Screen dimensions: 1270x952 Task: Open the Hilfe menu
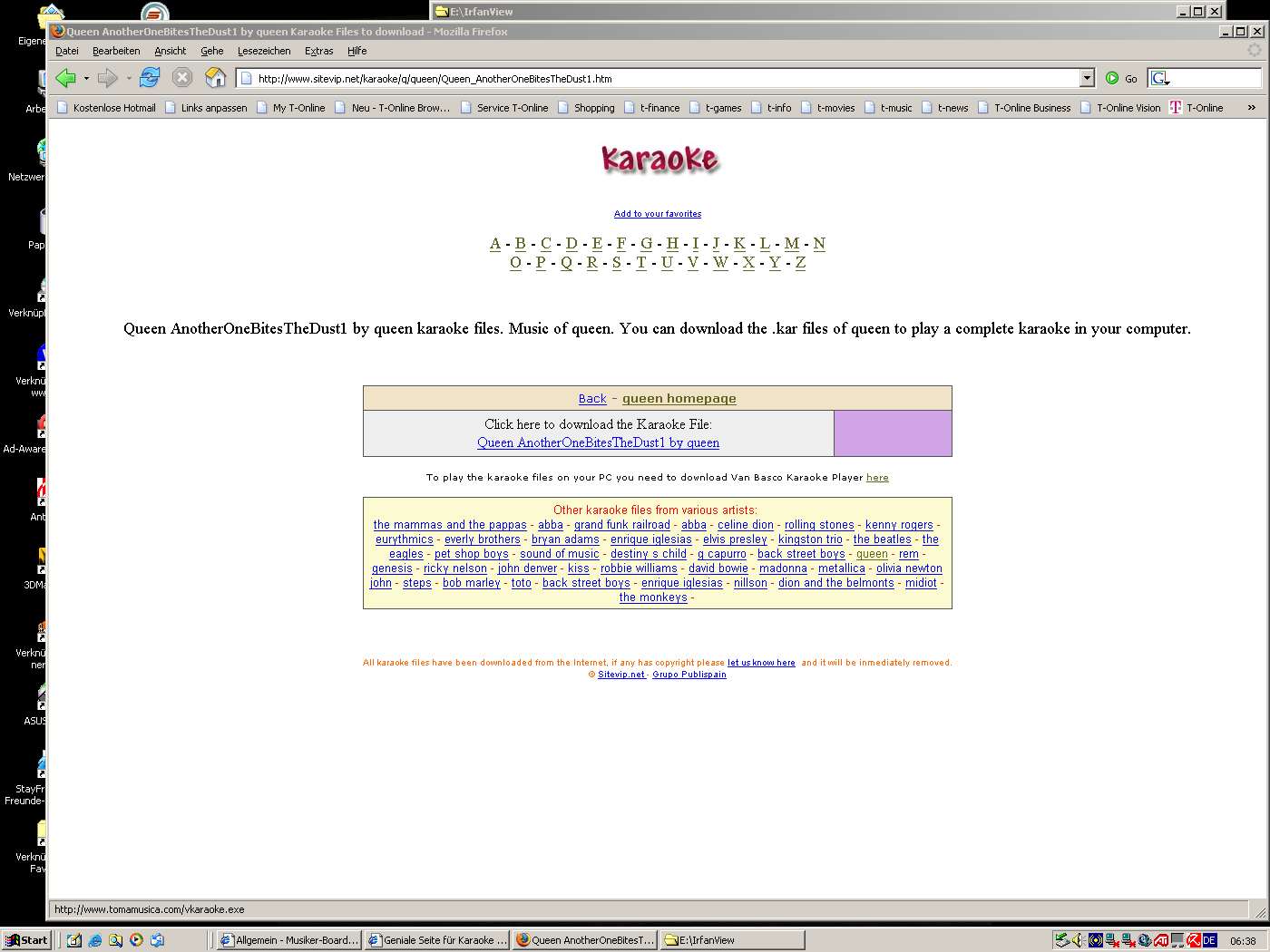pos(357,51)
